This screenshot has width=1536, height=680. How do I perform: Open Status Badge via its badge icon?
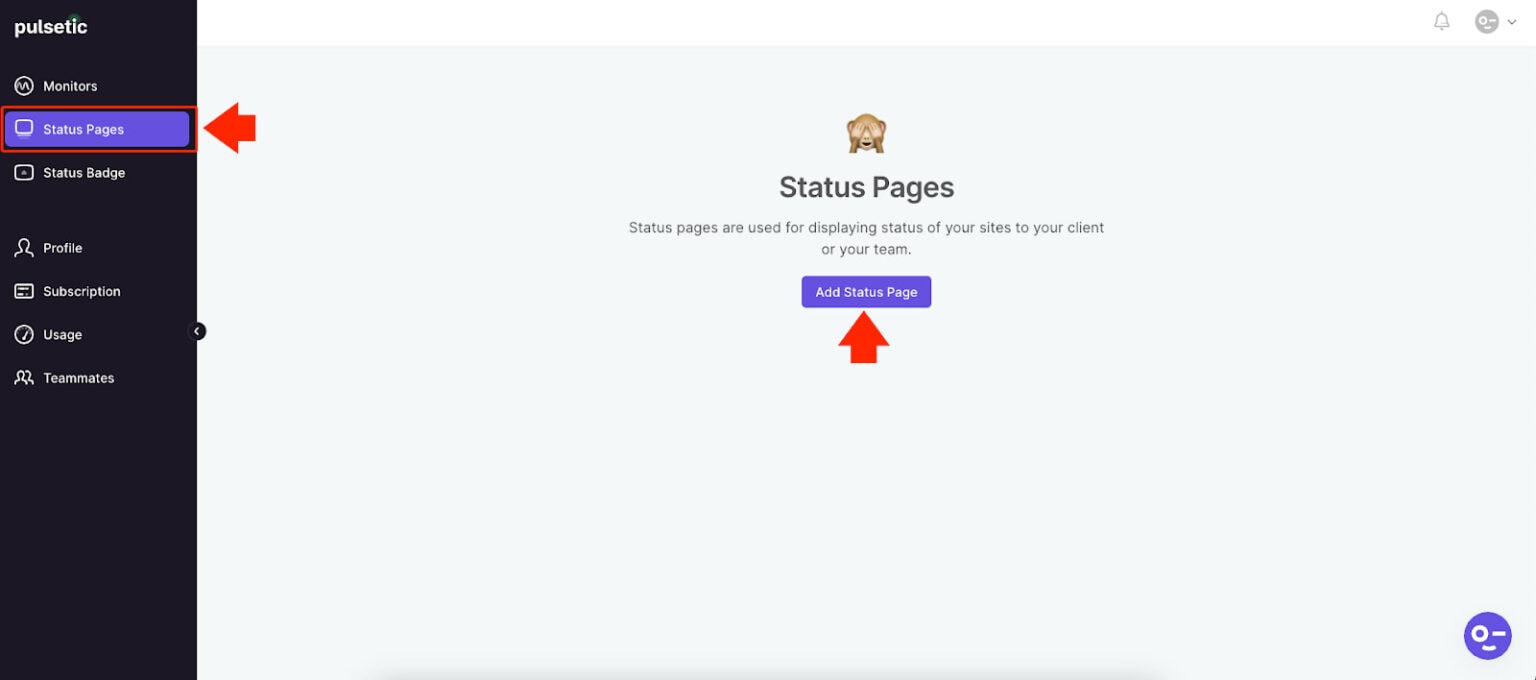[x=23, y=172]
